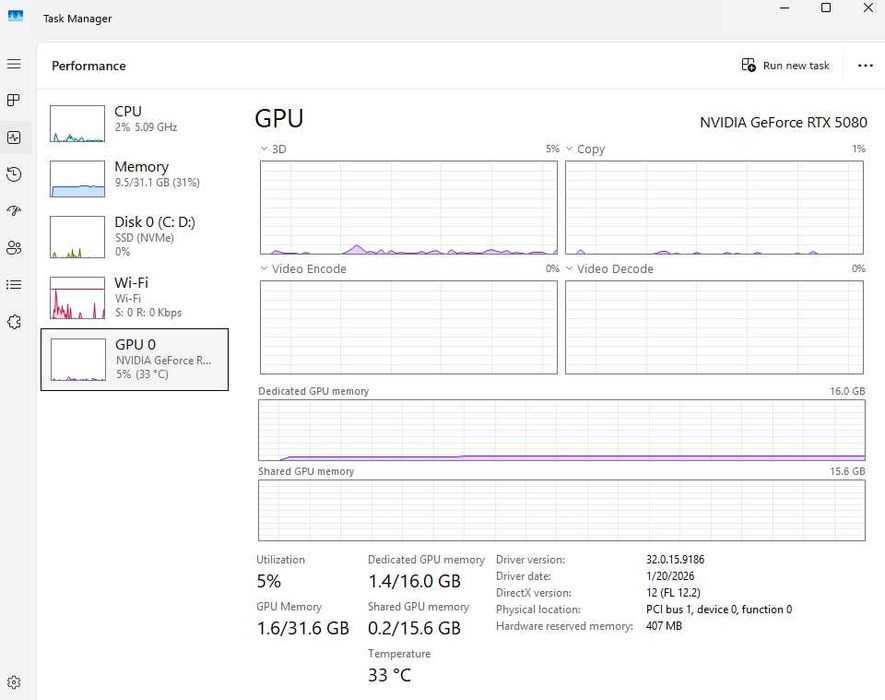Open Task Manager settings gear
The image size is (885, 700).
pos(14,682)
